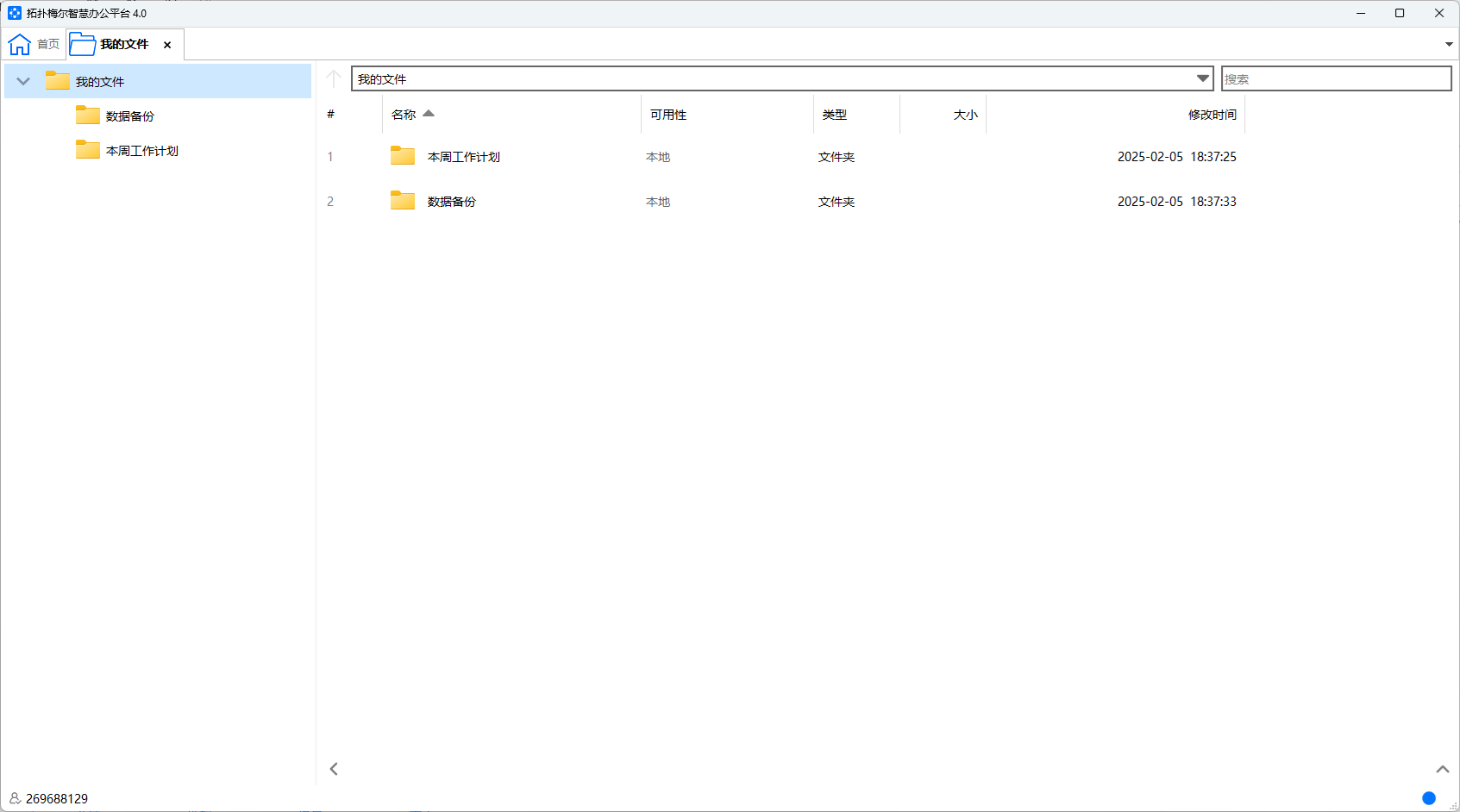This screenshot has height=812, width=1460.
Task: Click the user account 269688129
Action: [x=57, y=799]
